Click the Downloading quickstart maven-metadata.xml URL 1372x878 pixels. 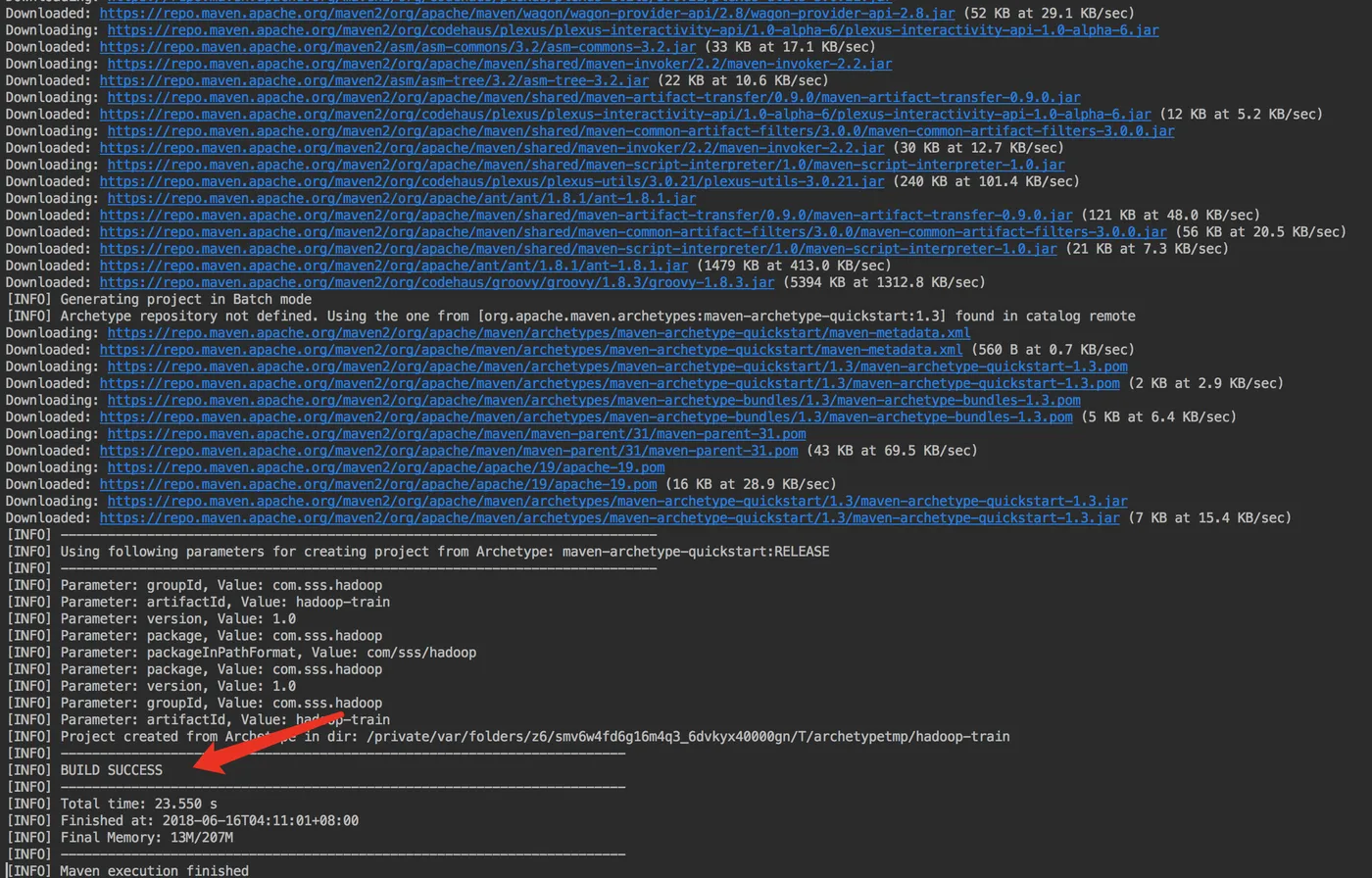tap(539, 333)
